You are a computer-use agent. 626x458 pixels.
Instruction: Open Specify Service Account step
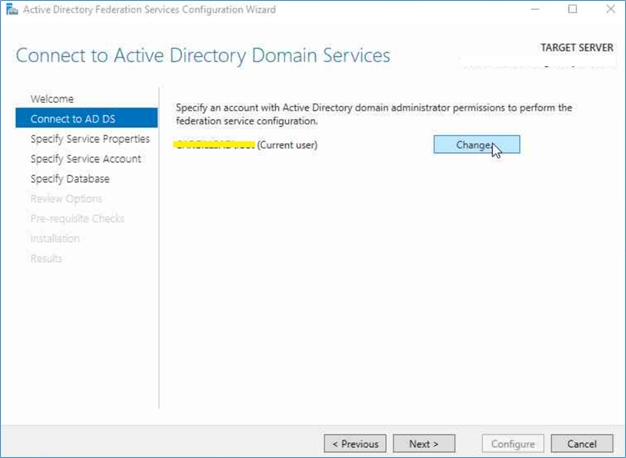pyautogui.click(x=85, y=159)
